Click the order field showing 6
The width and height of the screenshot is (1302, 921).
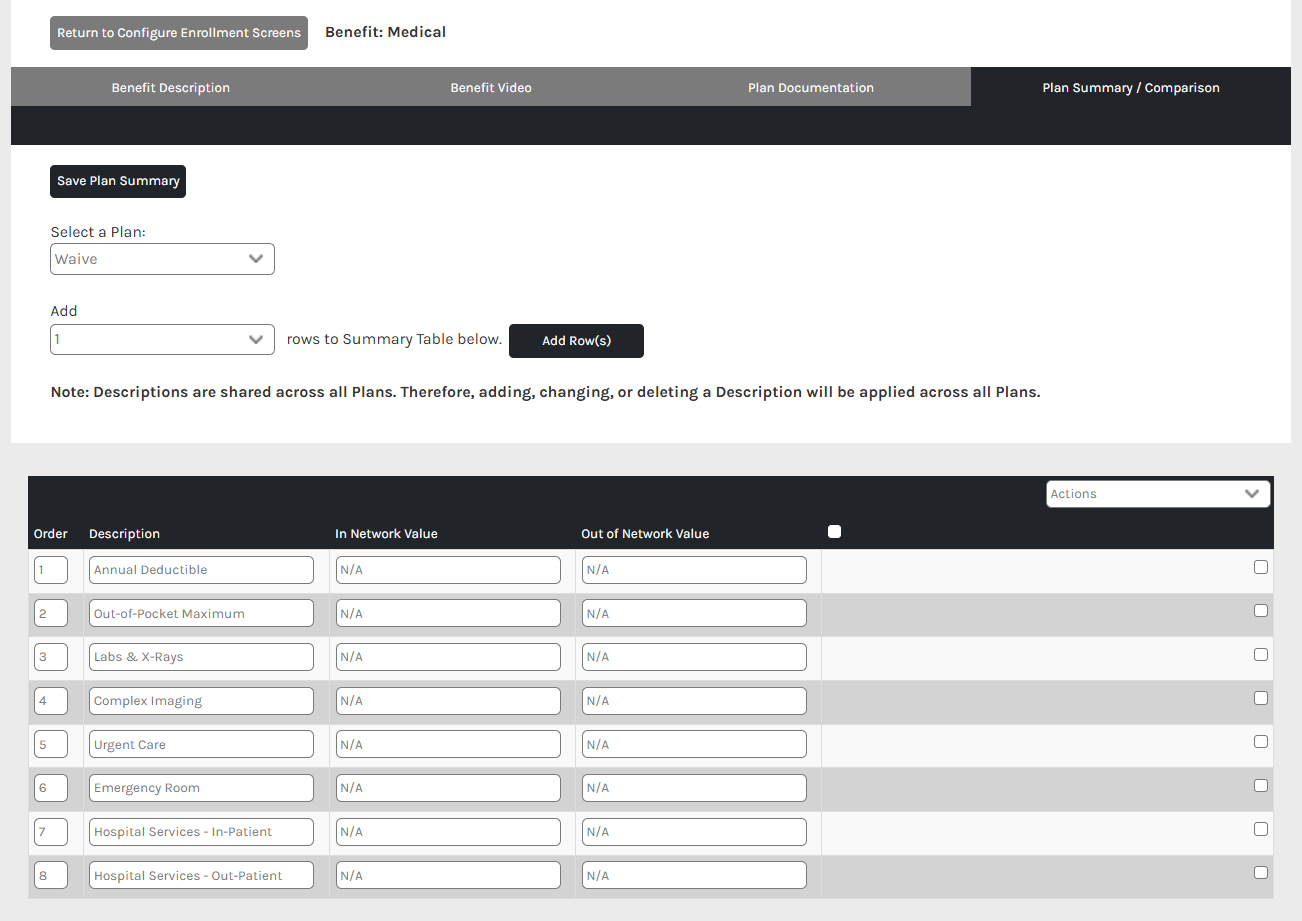pos(51,788)
